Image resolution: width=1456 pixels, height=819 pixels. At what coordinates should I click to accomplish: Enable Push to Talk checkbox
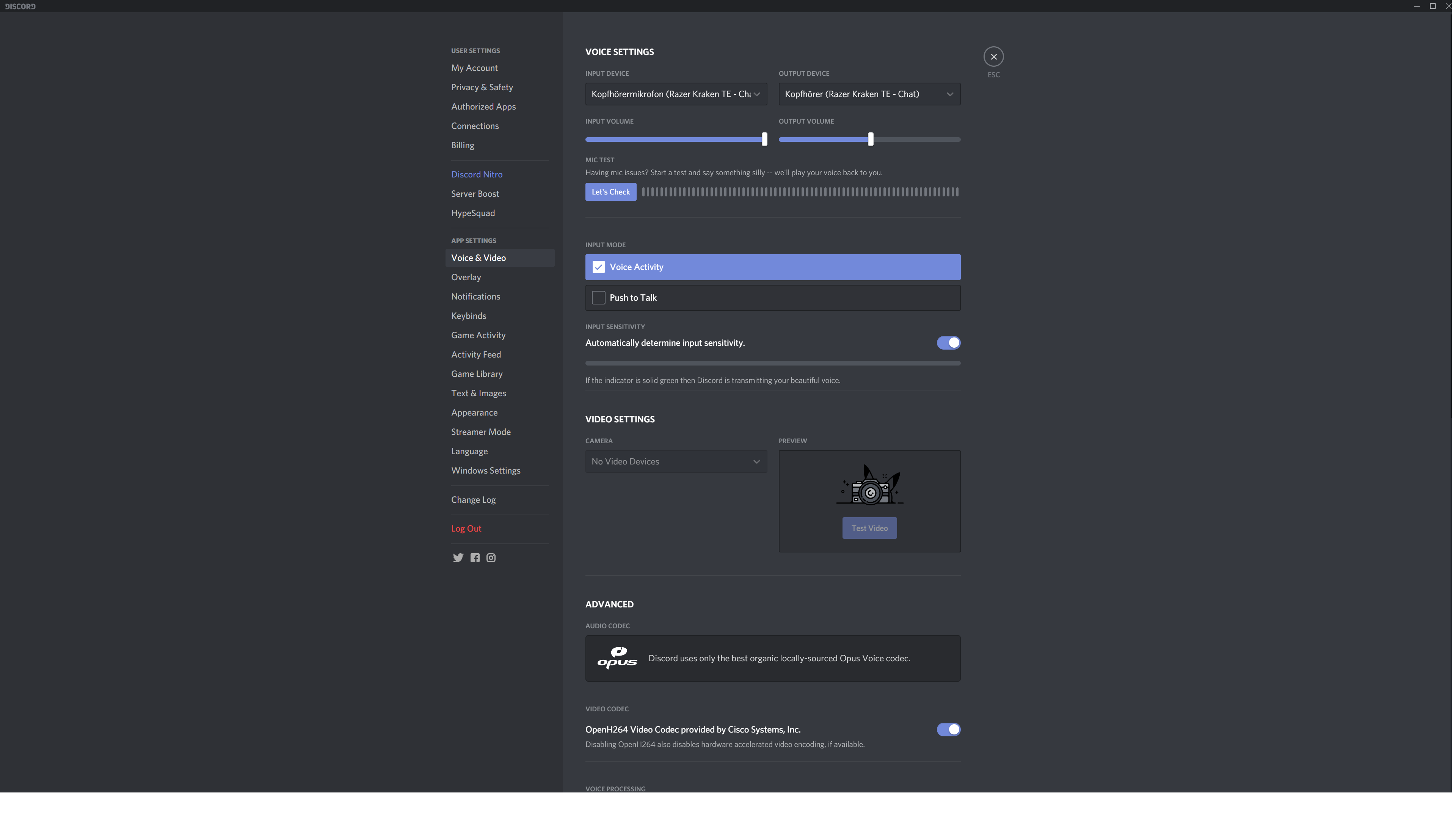[x=599, y=297]
